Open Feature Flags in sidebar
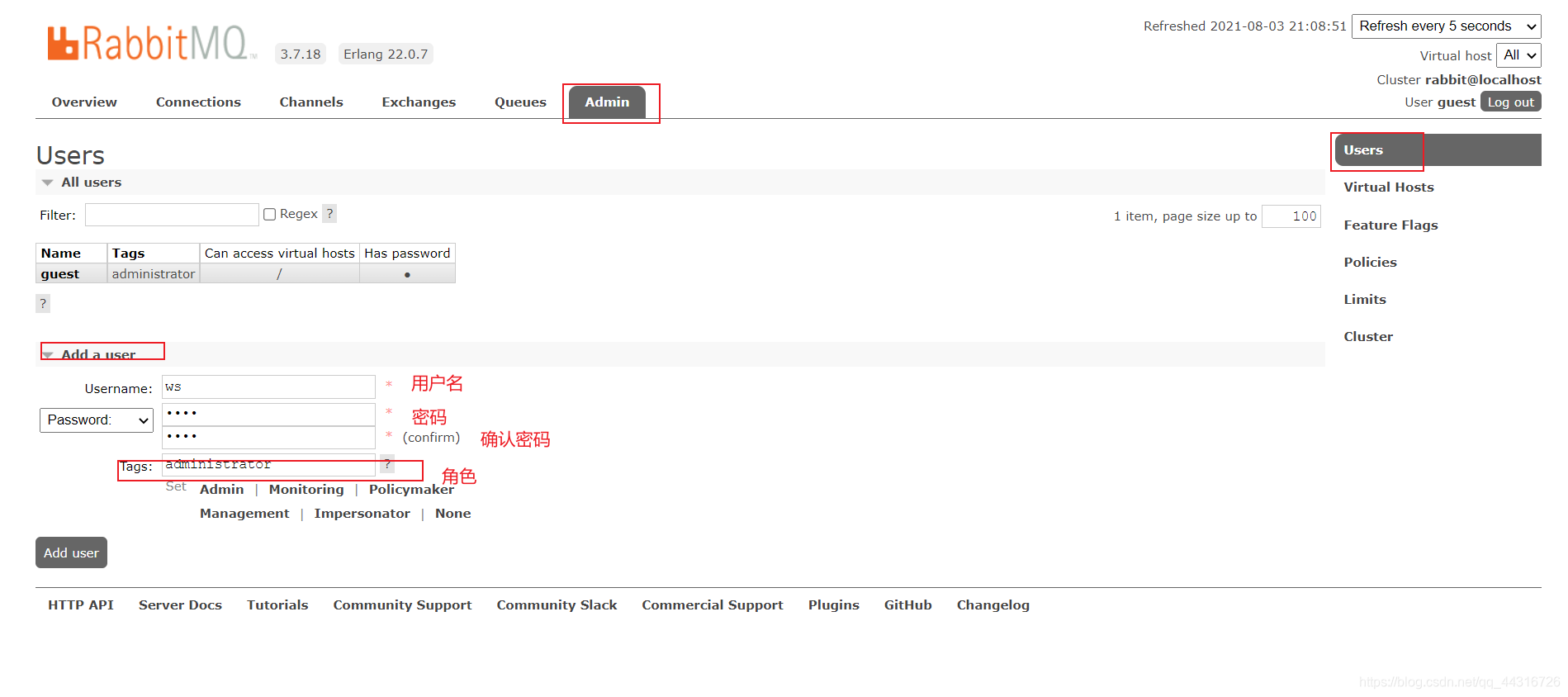Viewport: 1568px width, 697px height. 1390,225
